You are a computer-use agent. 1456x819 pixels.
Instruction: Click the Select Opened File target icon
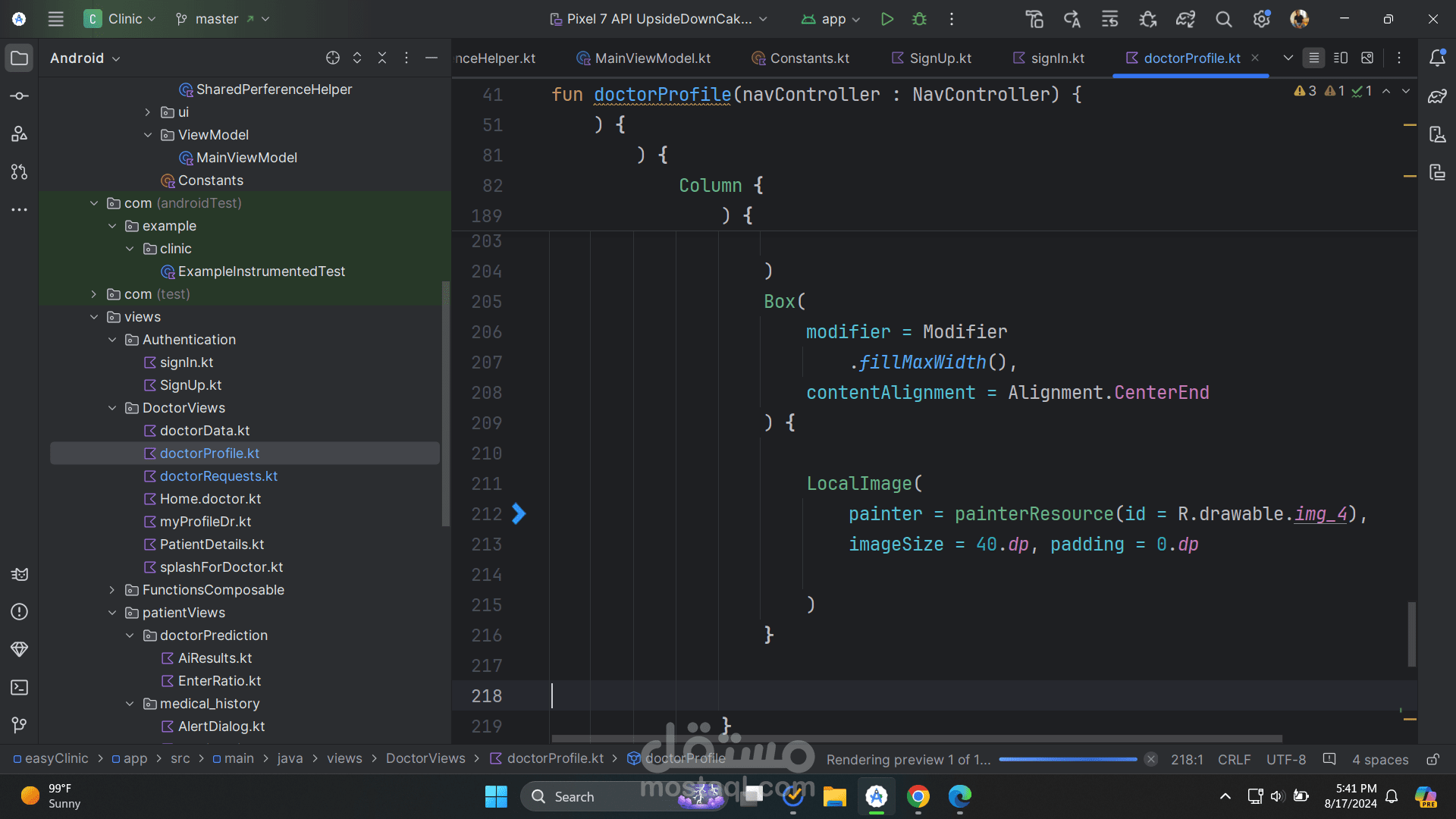coord(332,58)
